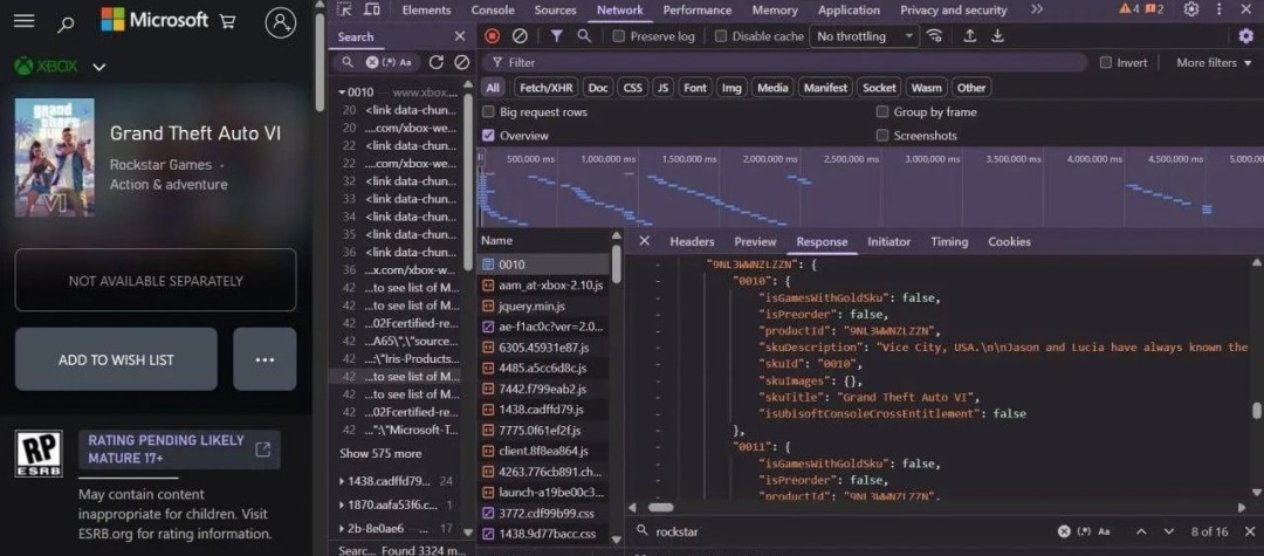Expand the 1438.cadffd79 search result group
Viewport: 1264px width, 556px height.
(x=343, y=481)
